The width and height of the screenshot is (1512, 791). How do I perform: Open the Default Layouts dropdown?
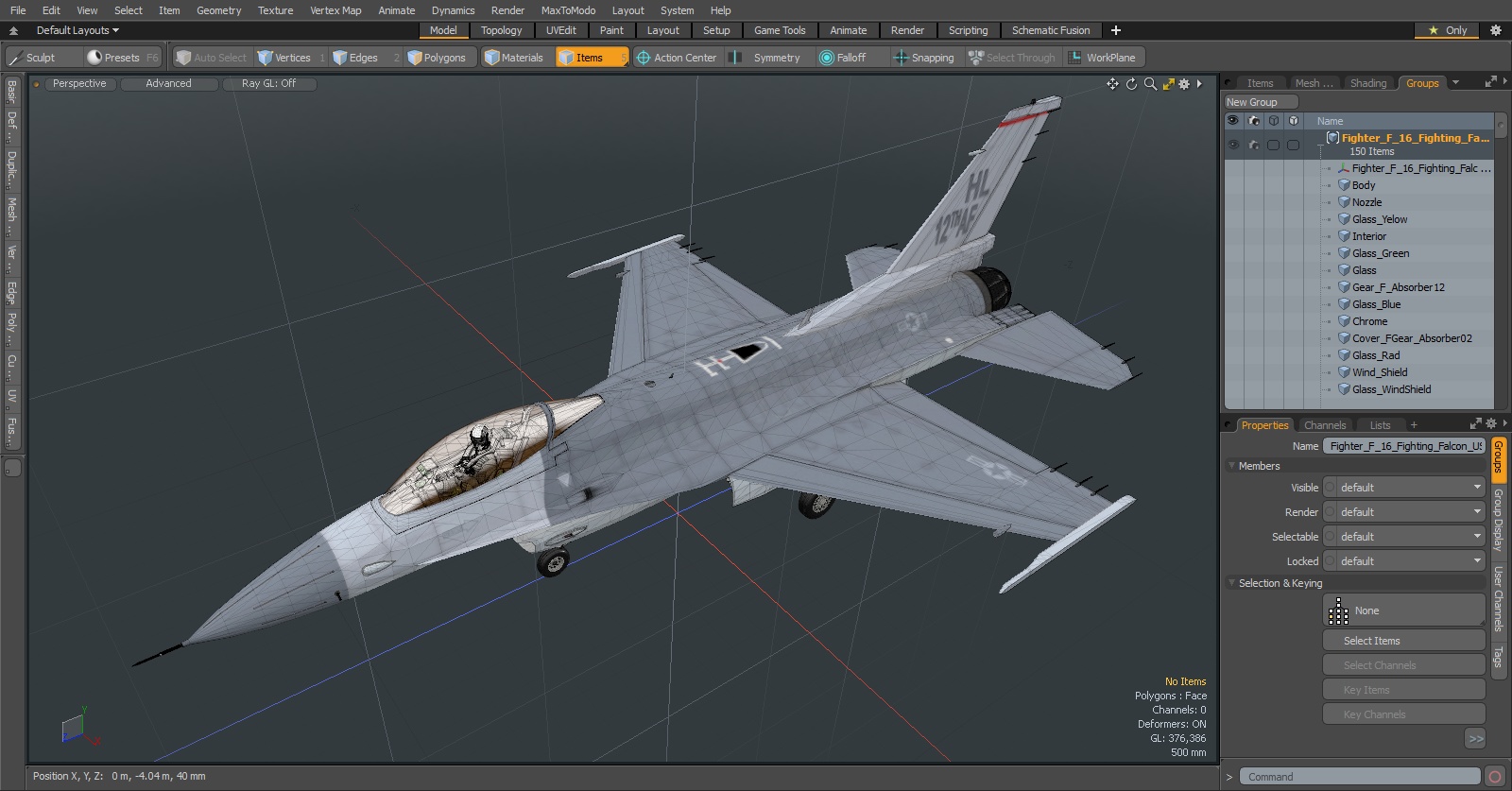pos(77,30)
